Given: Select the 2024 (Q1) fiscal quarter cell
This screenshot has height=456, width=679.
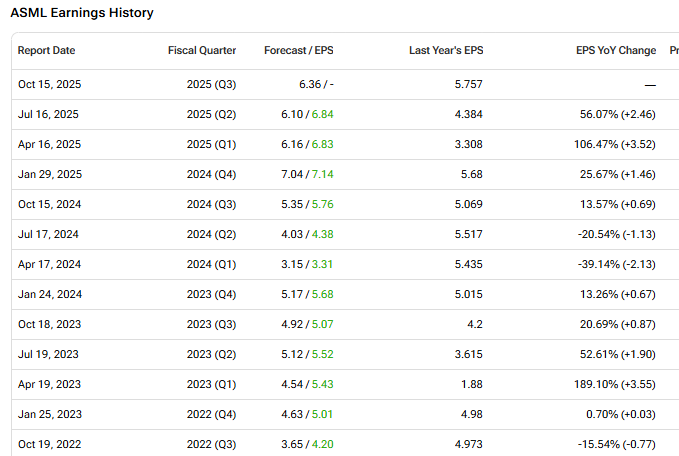Looking at the screenshot, I should tap(212, 265).
